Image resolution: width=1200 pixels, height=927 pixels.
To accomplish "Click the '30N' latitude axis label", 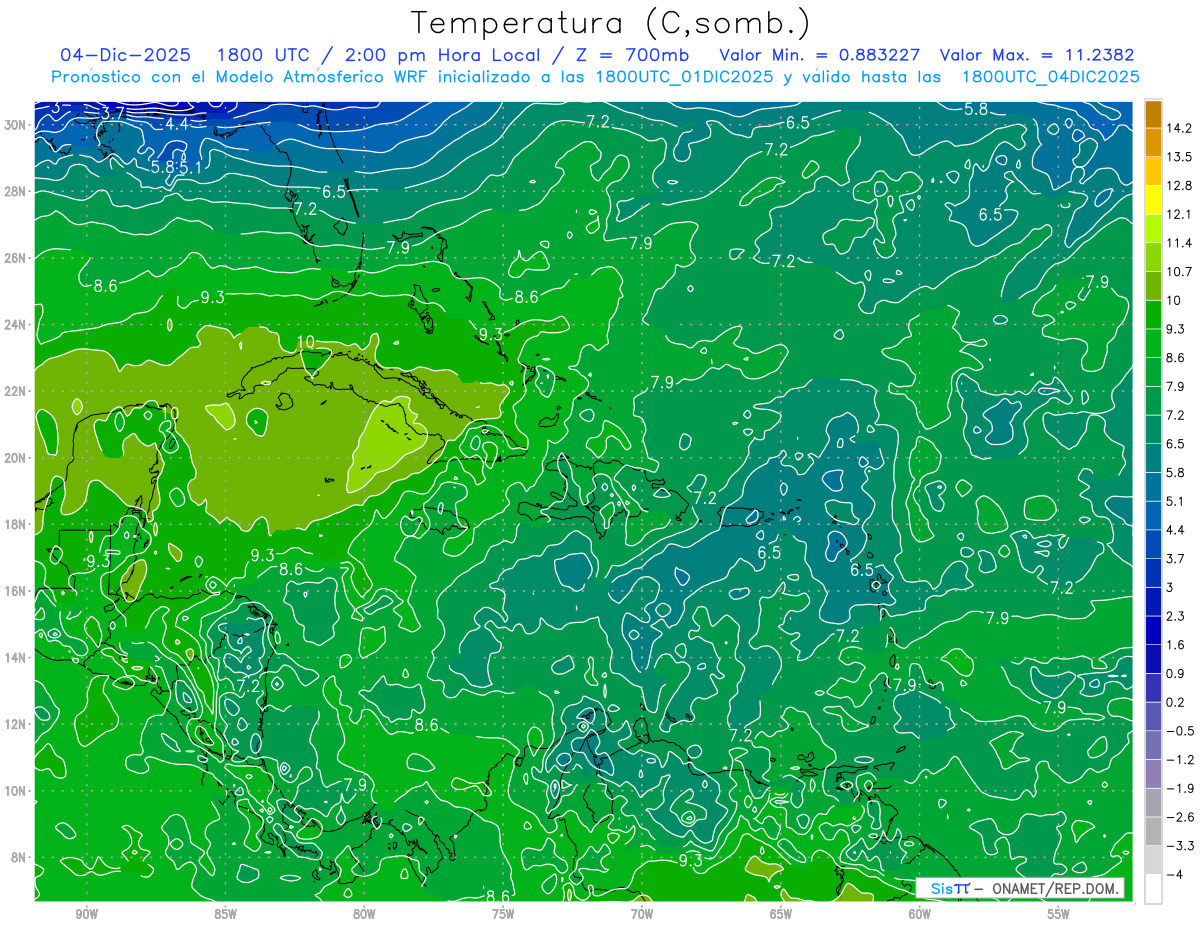I will (16, 125).
